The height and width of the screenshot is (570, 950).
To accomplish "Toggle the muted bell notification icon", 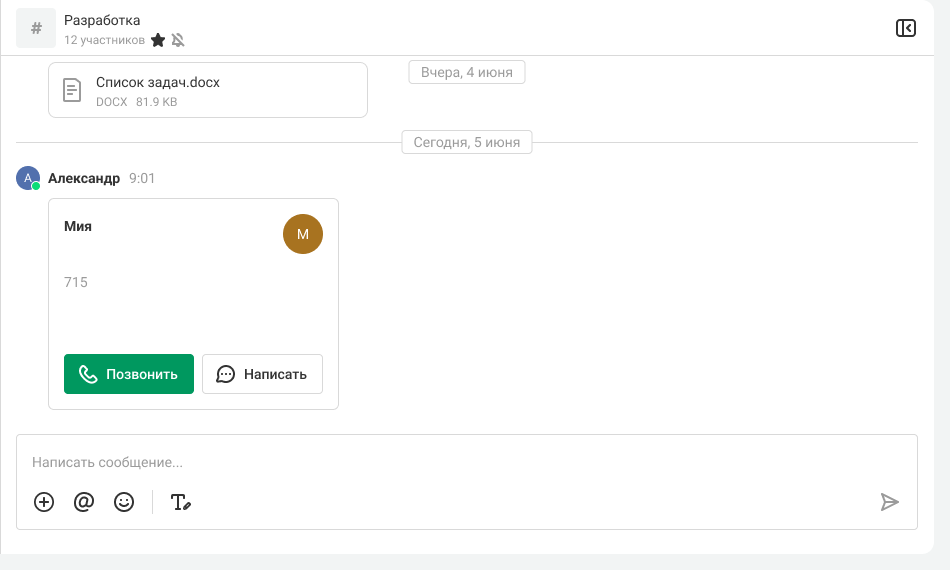I will 178,40.
